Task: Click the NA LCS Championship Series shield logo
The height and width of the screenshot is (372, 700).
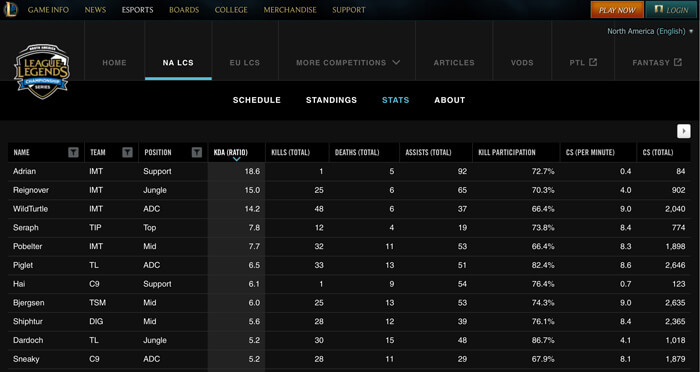Action: [42, 71]
